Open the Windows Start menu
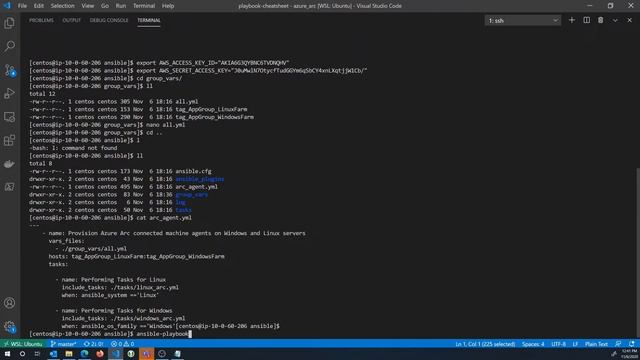The width and height of the screenshot is (640, 360). click(x=7, y=354)
